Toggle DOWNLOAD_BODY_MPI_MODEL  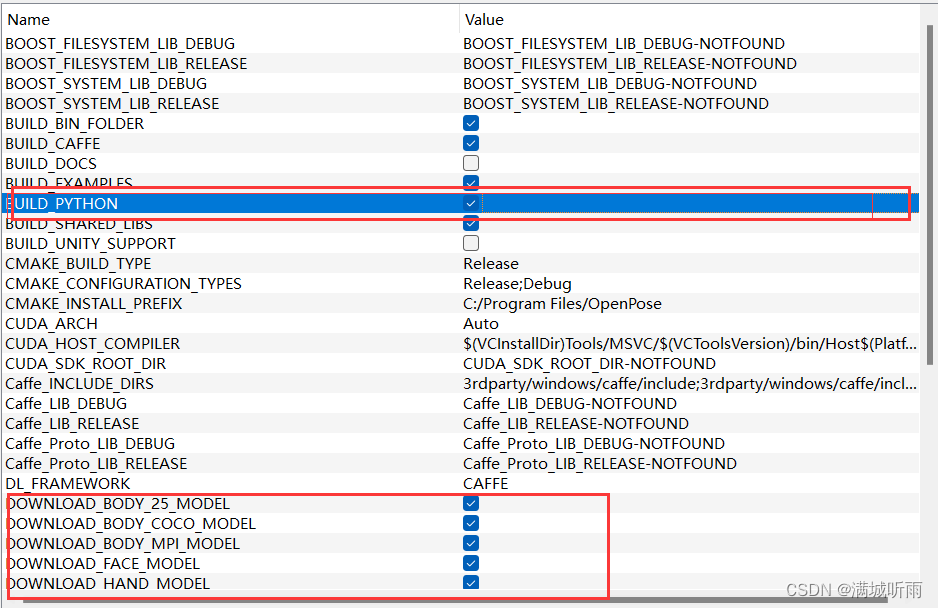click(470, 542)
